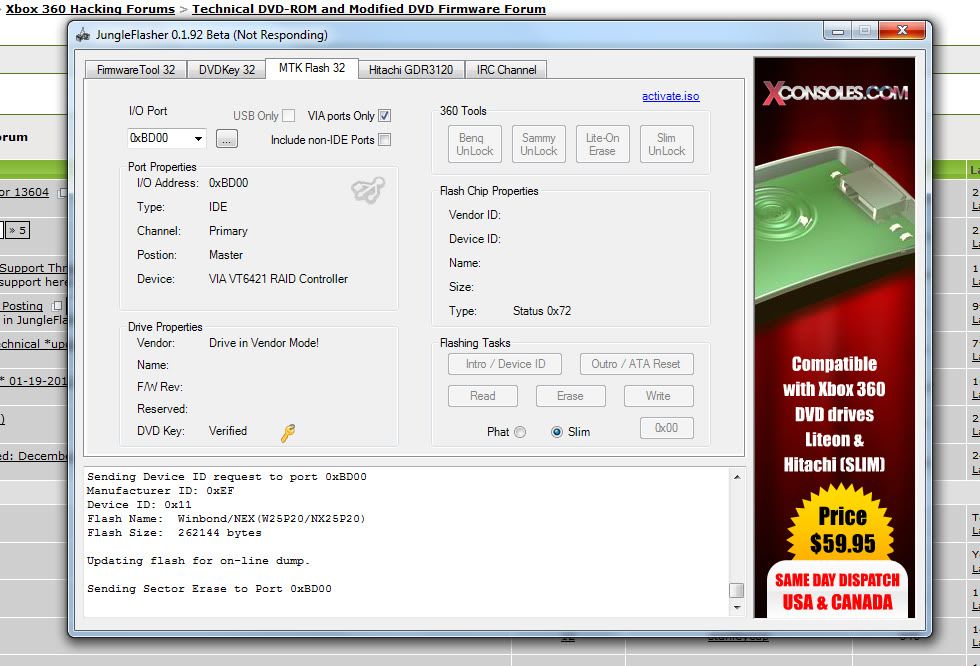Click 'Updating flash for on-line dump.' log line
The image size is (980, 666).
(199, 561)
